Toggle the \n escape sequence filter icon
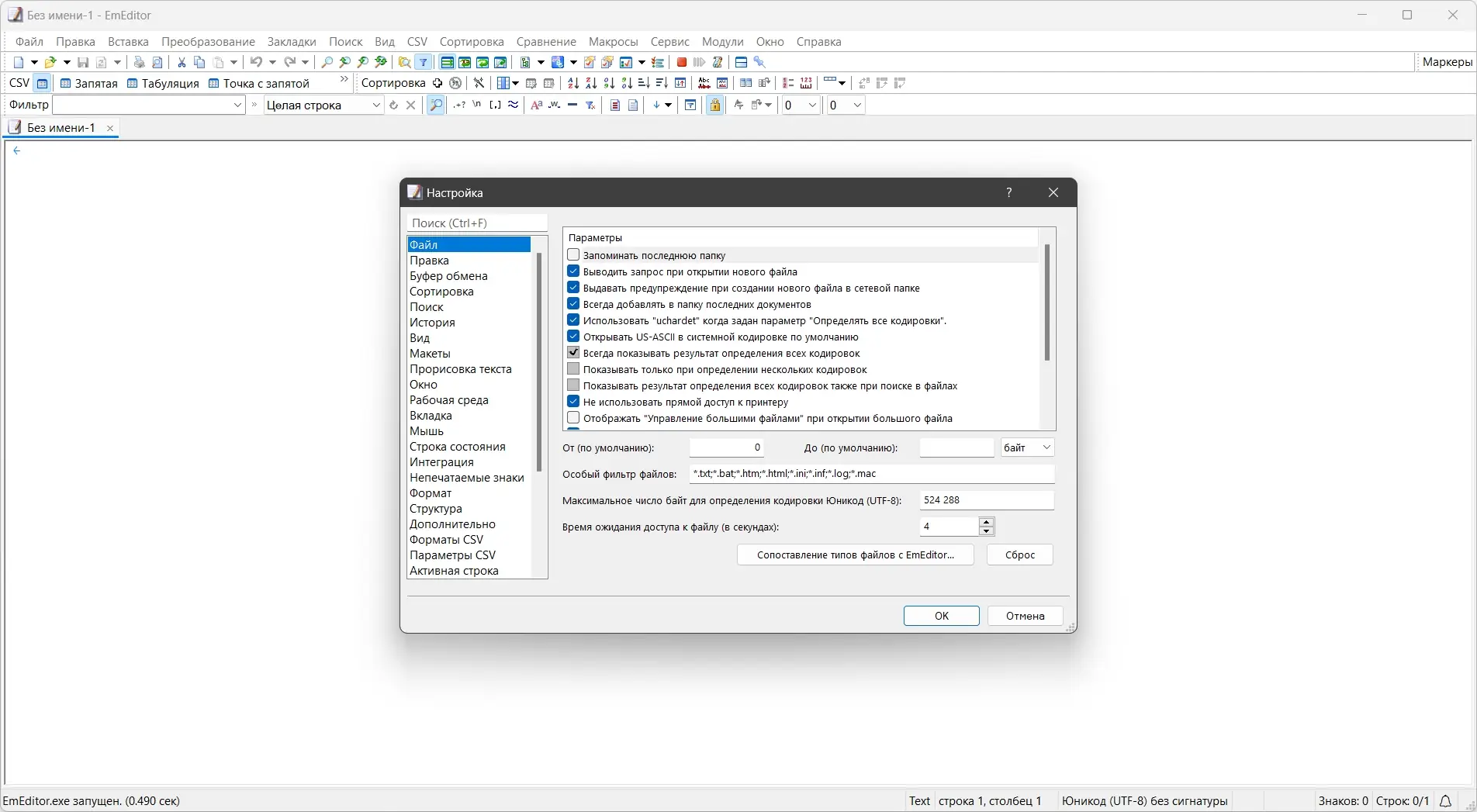Screen dimensions: 1477x812 pos(477,105)
